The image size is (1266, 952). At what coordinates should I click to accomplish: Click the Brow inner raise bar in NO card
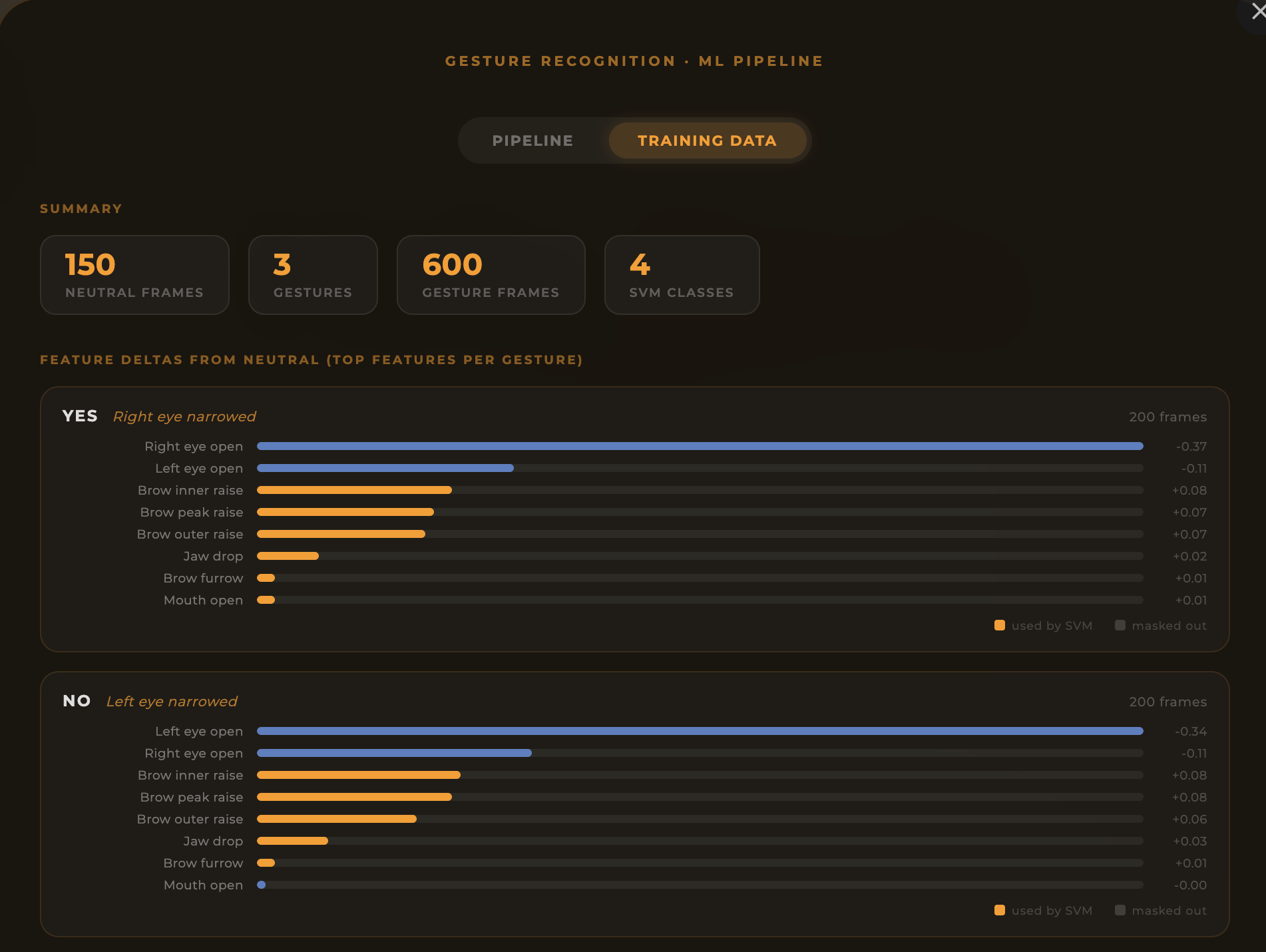click(x=700, y=775)
